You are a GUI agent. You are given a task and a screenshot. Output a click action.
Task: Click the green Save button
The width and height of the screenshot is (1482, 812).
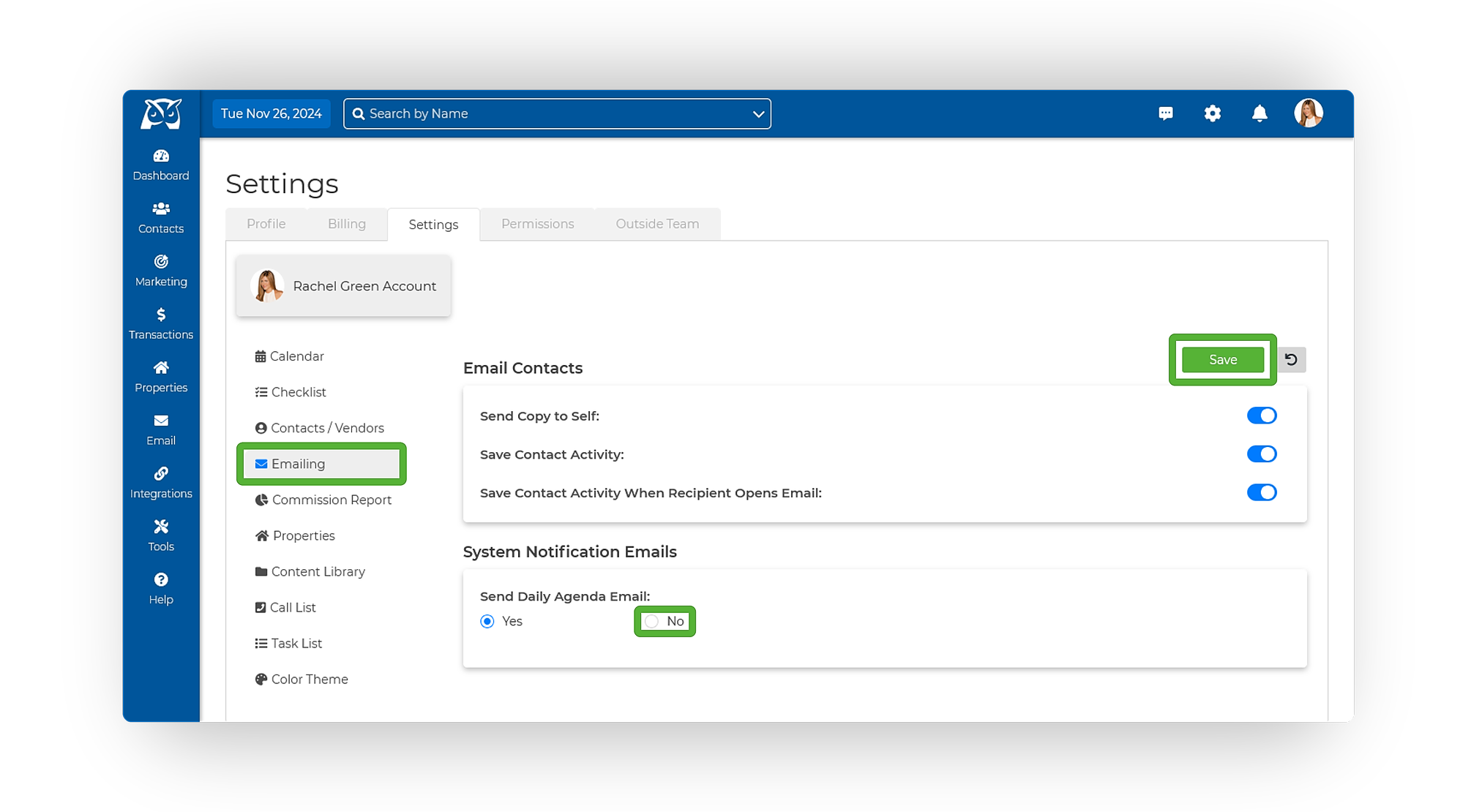point(1223,360)
